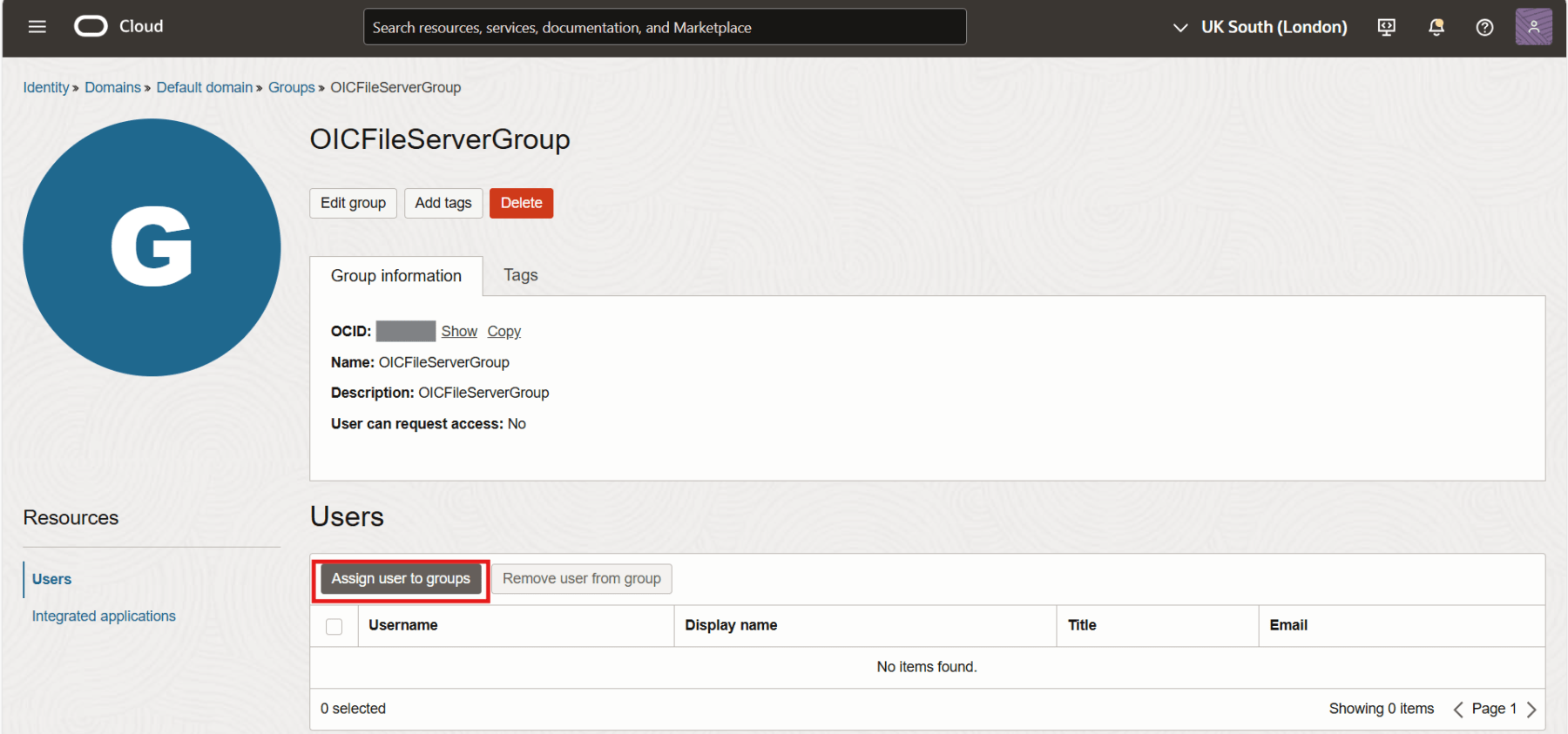1568x734 pixels.
Task: Open the hamburger navigation menu
Action: [x=37, y=27]
